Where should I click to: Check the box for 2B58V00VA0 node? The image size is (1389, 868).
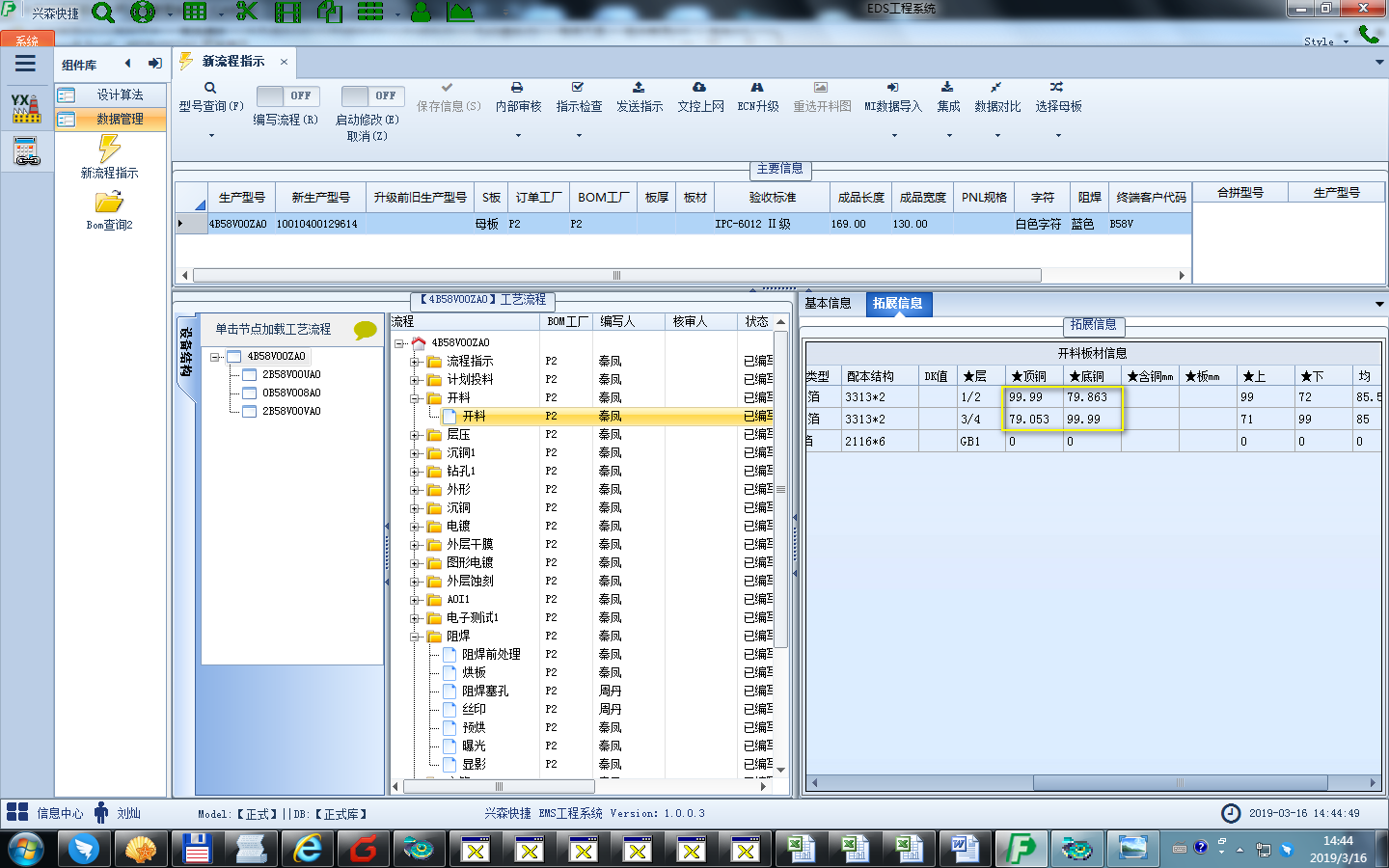tap(250, 411)
